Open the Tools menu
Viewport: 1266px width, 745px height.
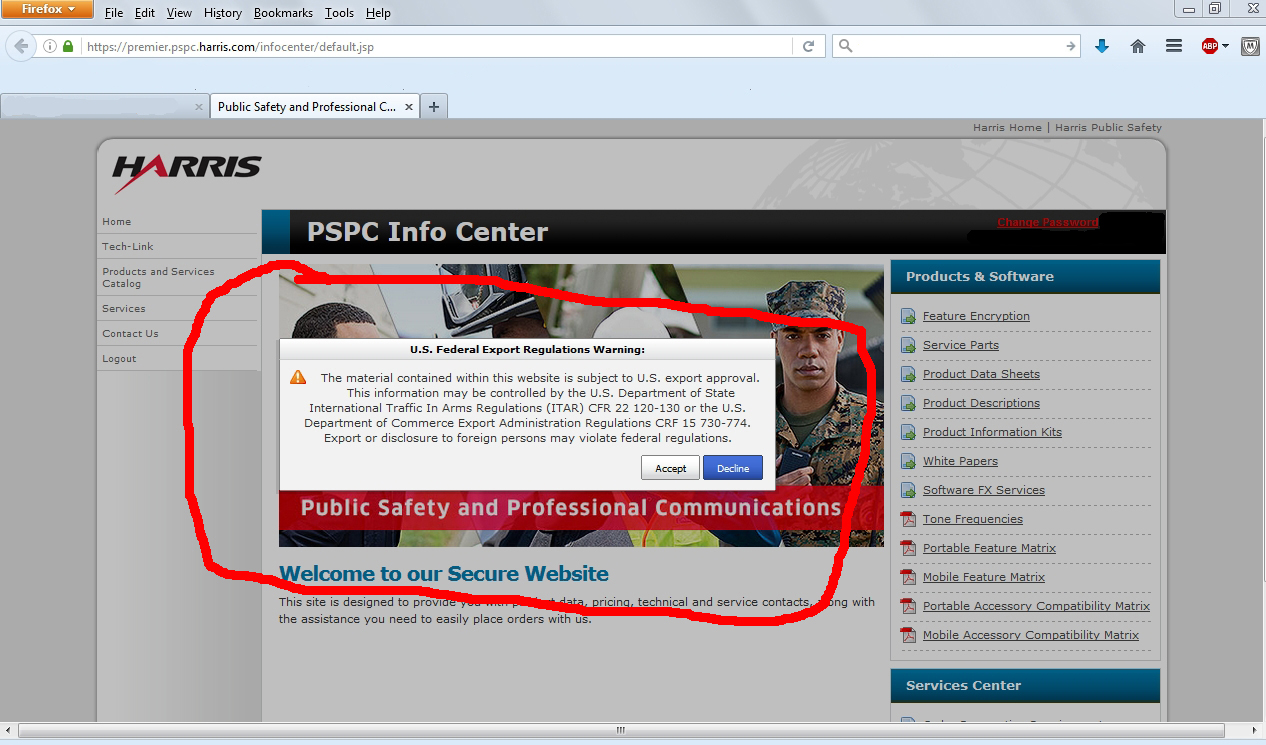coord(339,13)
